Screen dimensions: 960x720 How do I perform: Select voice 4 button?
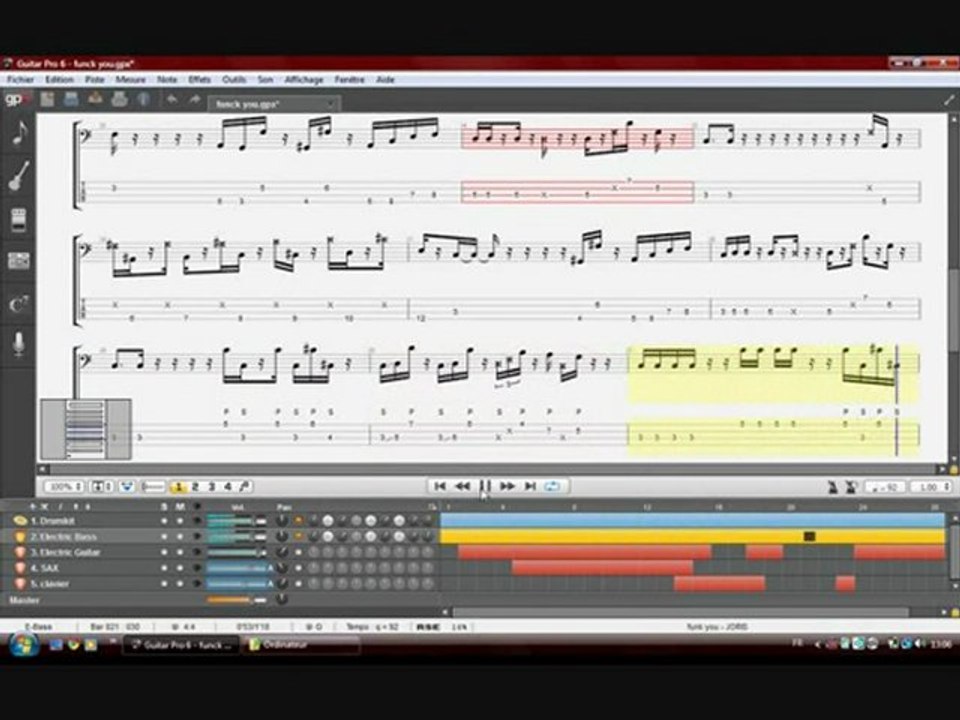click(x=227, y=487)
